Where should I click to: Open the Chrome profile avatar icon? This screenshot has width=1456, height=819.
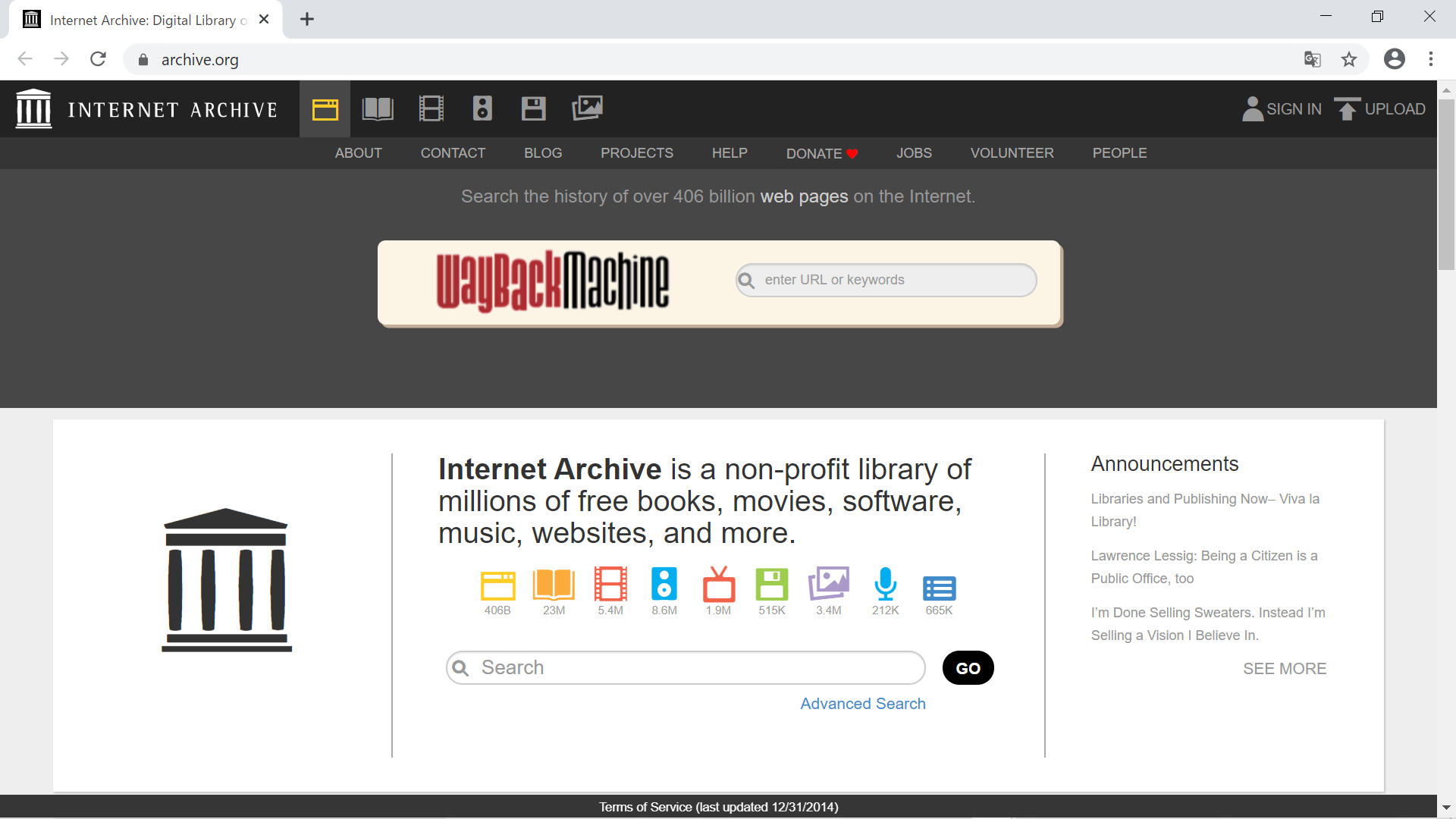pos(1395,59)
